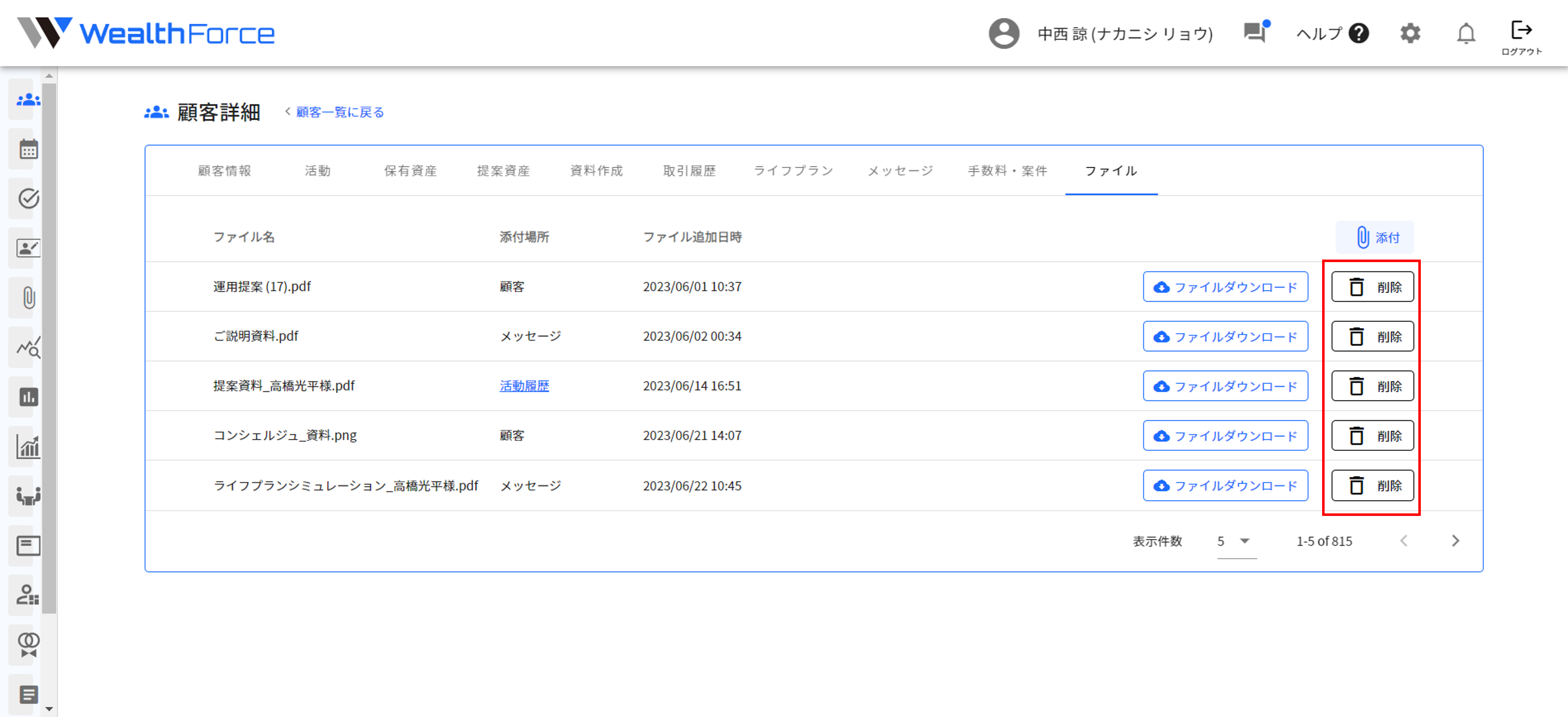Delete the file コンシェルジュ_資料.png
This screenshot has width=1568, height=717.
(1372, 435)
